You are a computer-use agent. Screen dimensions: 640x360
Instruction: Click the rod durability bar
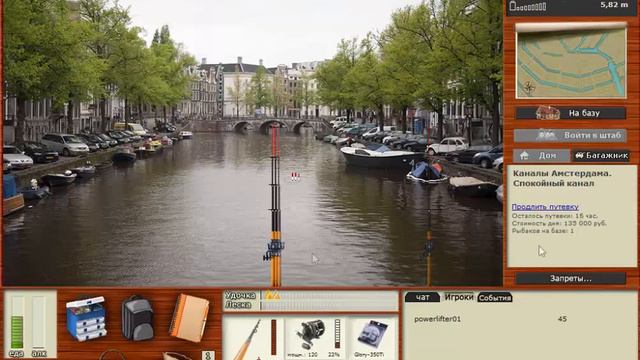[273, 337]
